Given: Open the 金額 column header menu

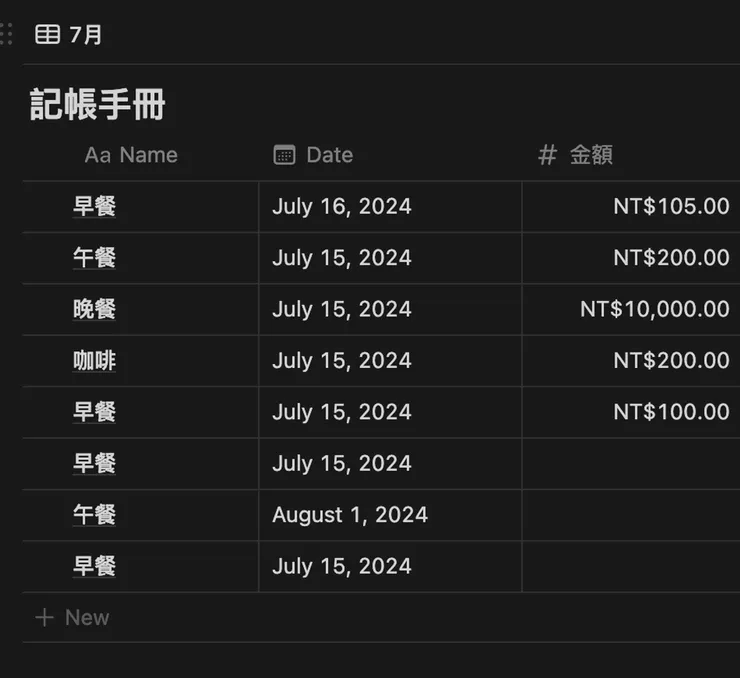Looking at the screenshot, I should 591,155.
